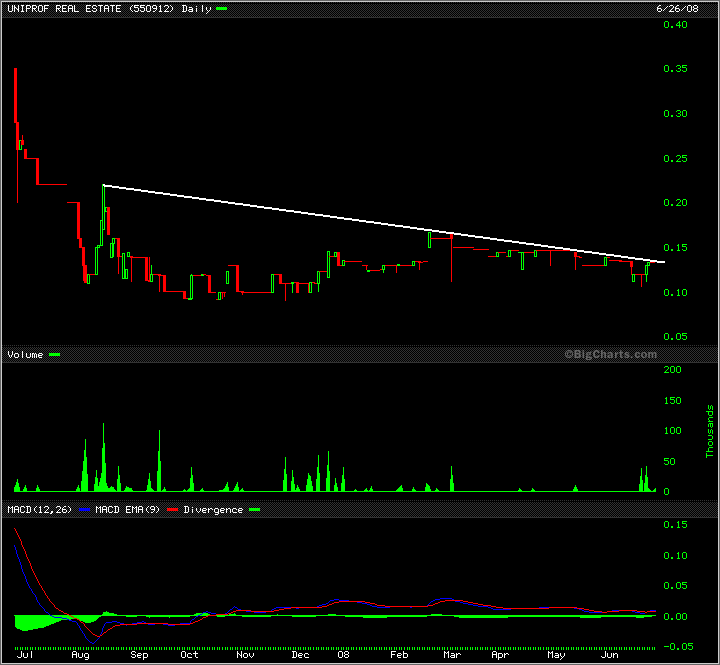
Task: Click the Sep month label
Action: pos(139,654)
